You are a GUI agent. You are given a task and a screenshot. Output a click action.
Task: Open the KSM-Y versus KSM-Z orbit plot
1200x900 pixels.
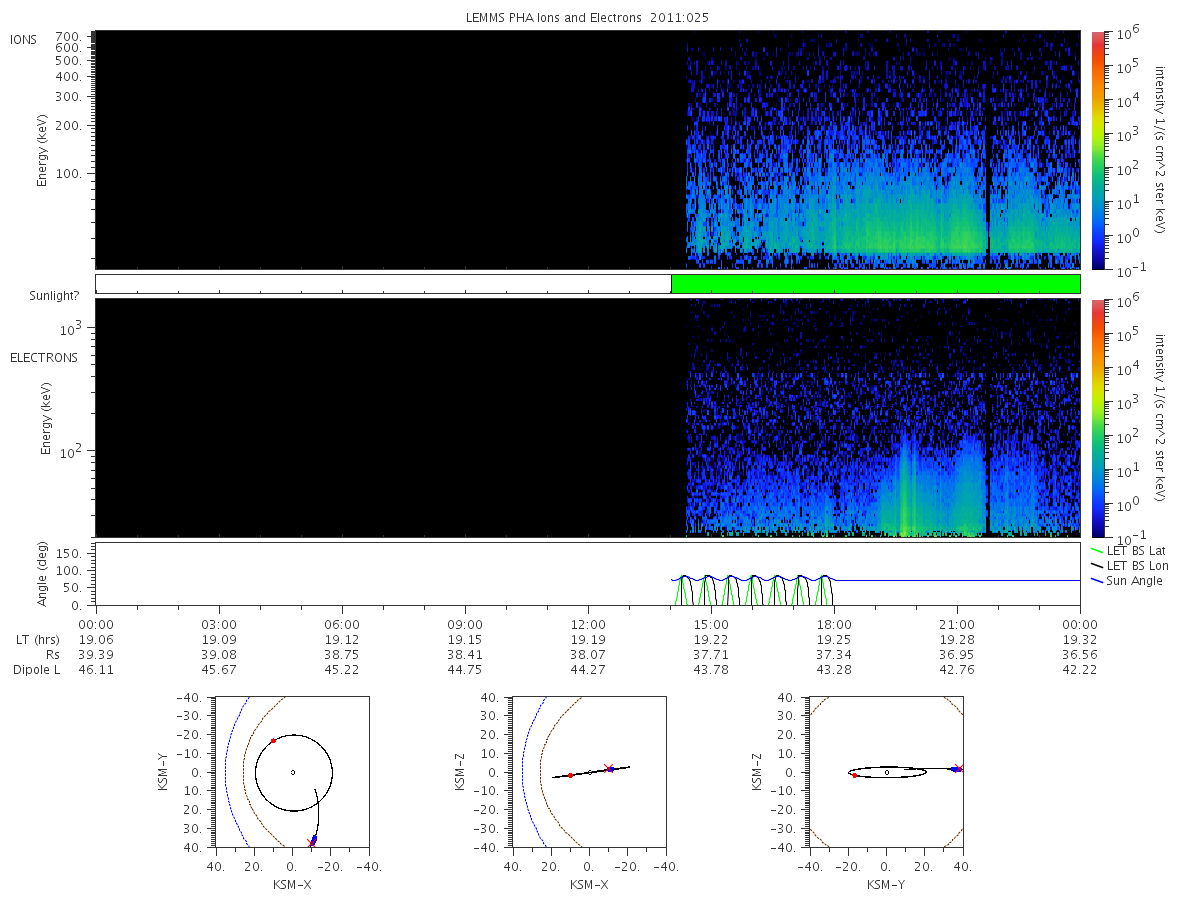887,772
